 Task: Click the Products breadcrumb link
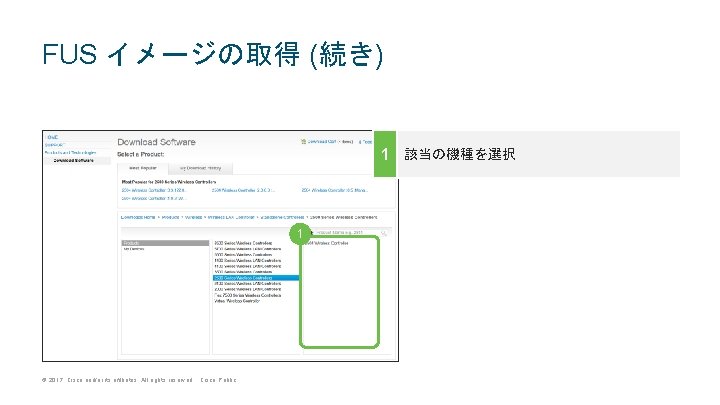(x=170, y=217)
